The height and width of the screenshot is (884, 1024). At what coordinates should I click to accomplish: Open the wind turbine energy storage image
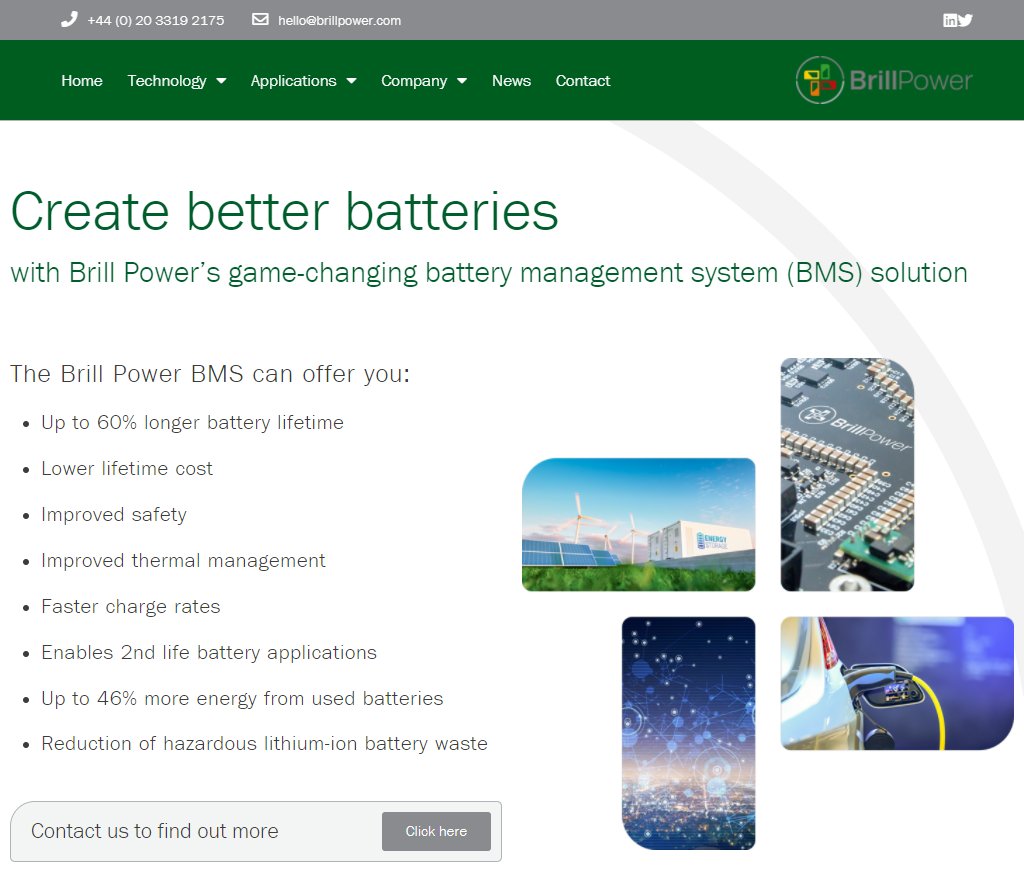pyautogui.click(x=639, y=525)
